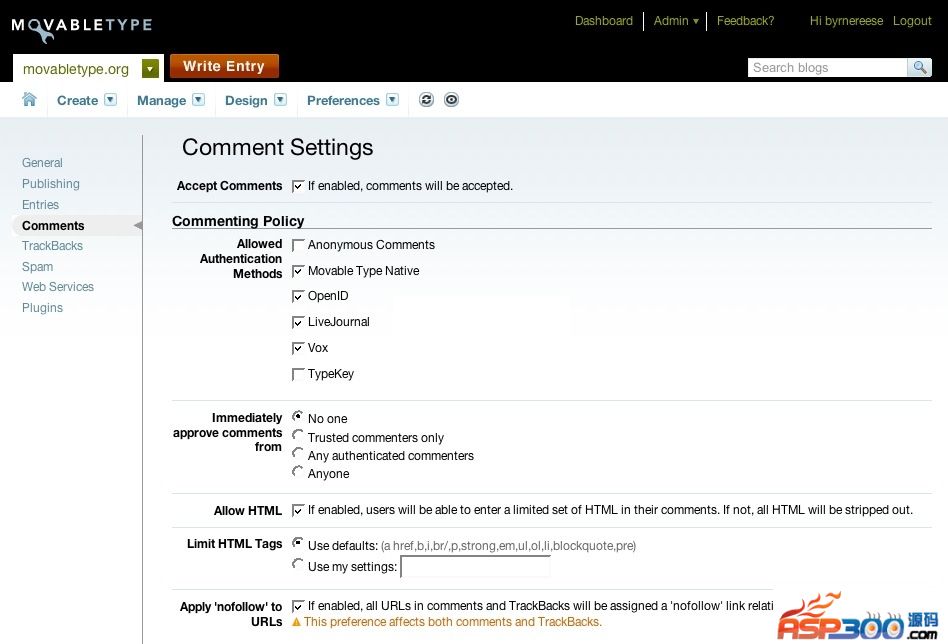Image resolution: width=948 pixels, height=644 pixels.
Task: Open TrackBacks settings in sidebar
Action: click(52, 246)
